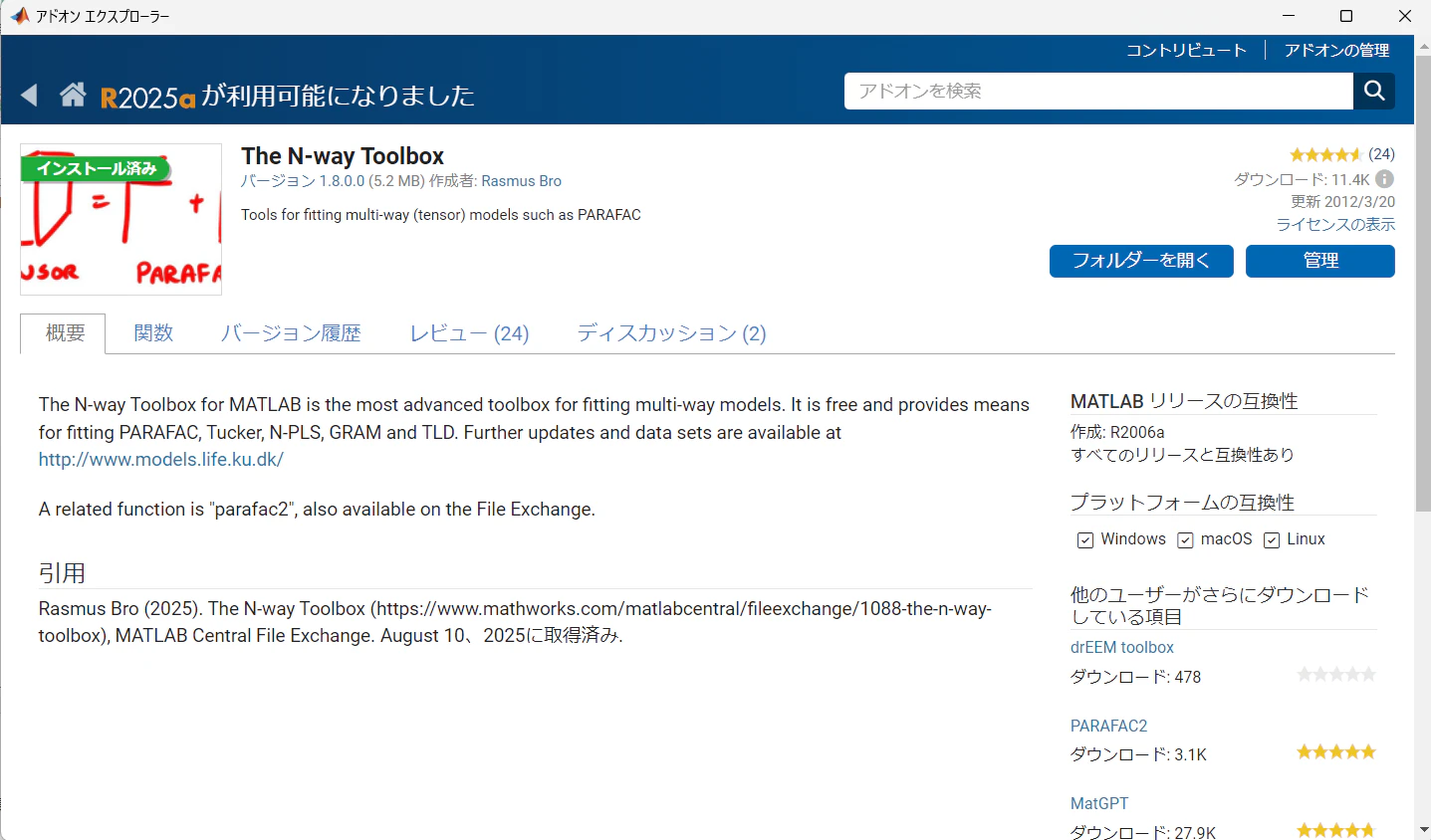Image resolution: width=1431 pixels, height=840 pixels.
Task: Click the ダウンロード: 478 text
Action: 1135,677
